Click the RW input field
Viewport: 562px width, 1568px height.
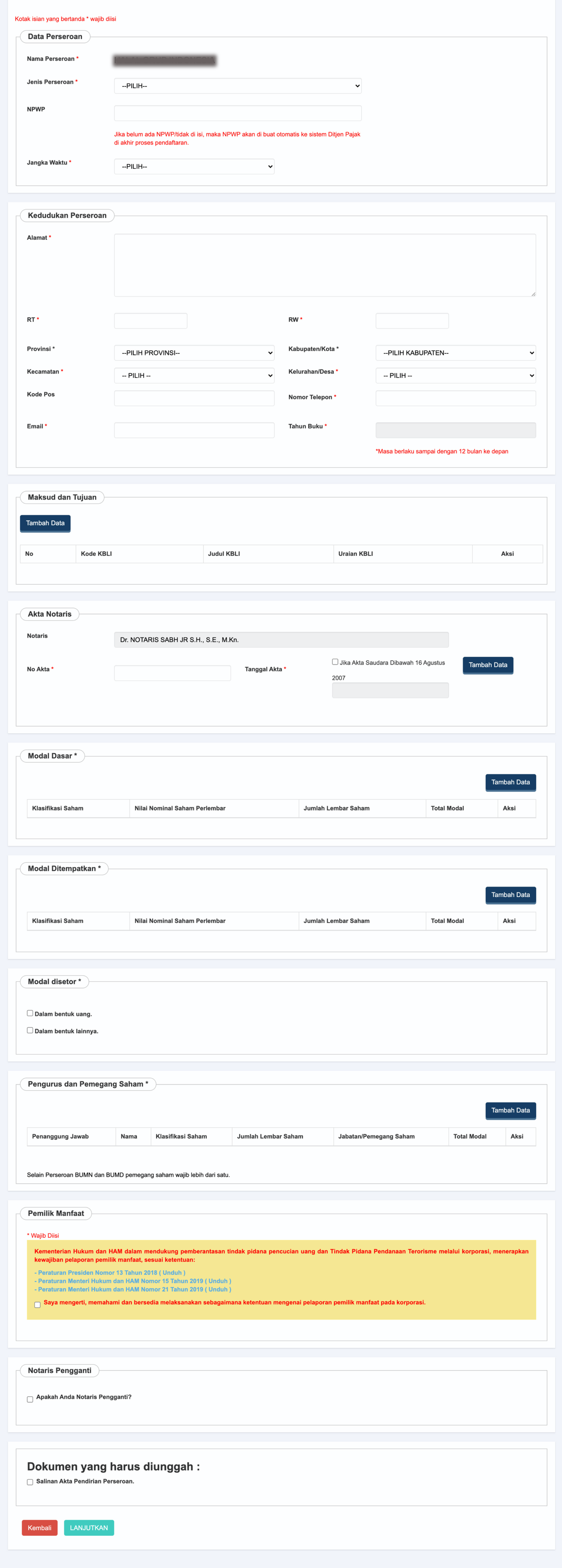click(412, 321)
